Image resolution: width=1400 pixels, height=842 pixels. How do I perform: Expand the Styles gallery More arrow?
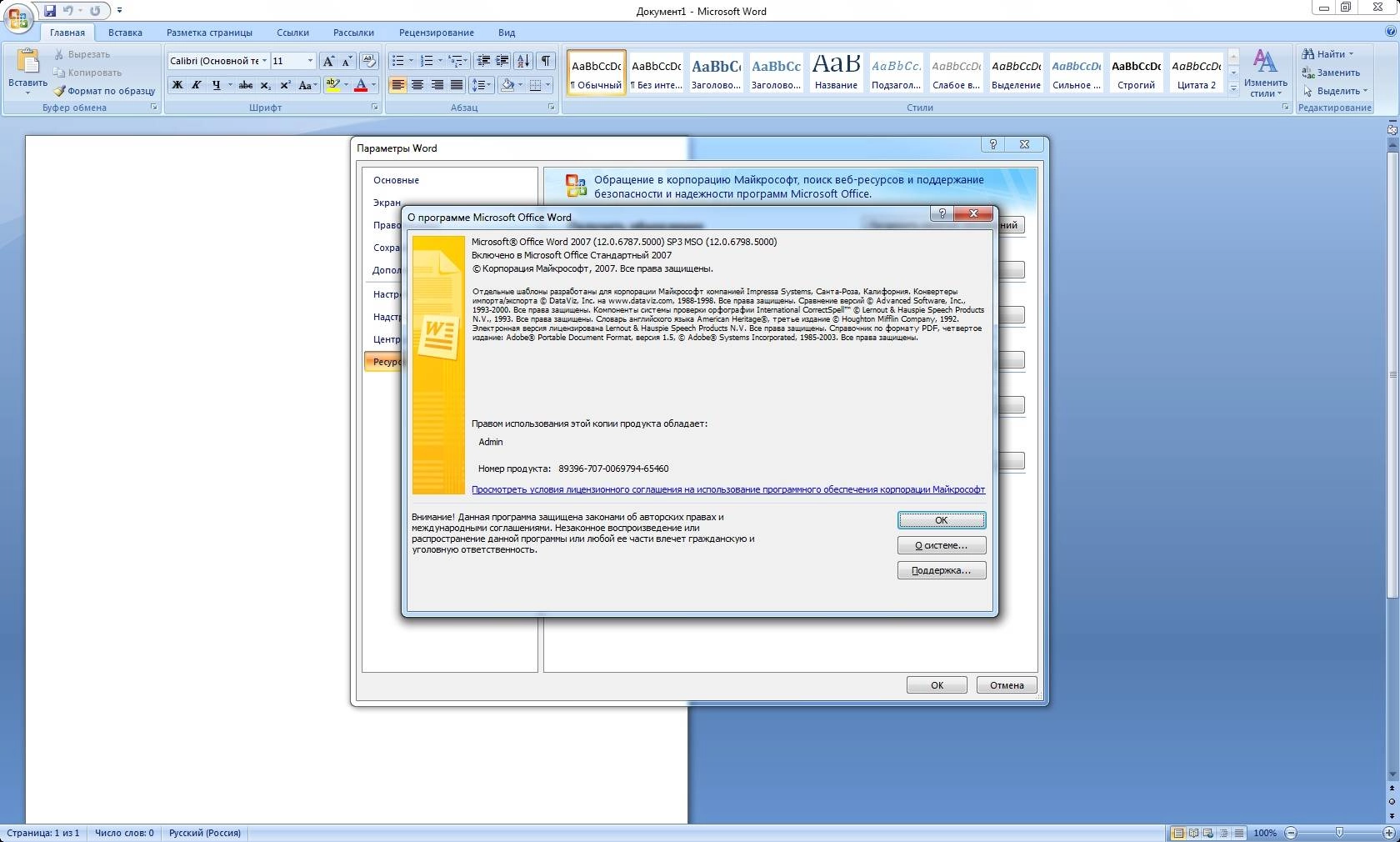click(x=1233, y=88)
